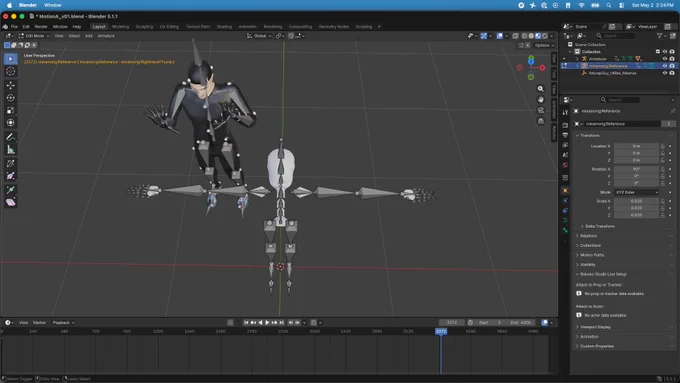Expand Viewport Display panel
The image size is (680, 383).
pos(595,327)
